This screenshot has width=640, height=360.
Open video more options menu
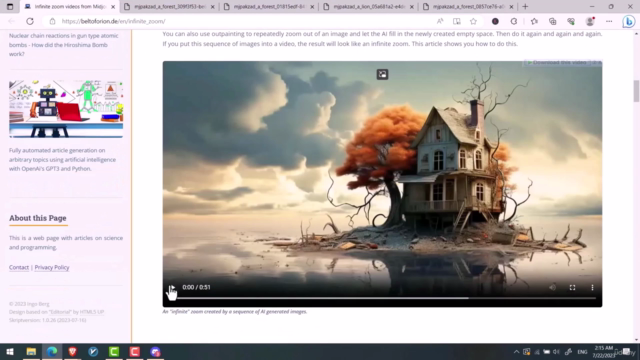coord(592,287)
